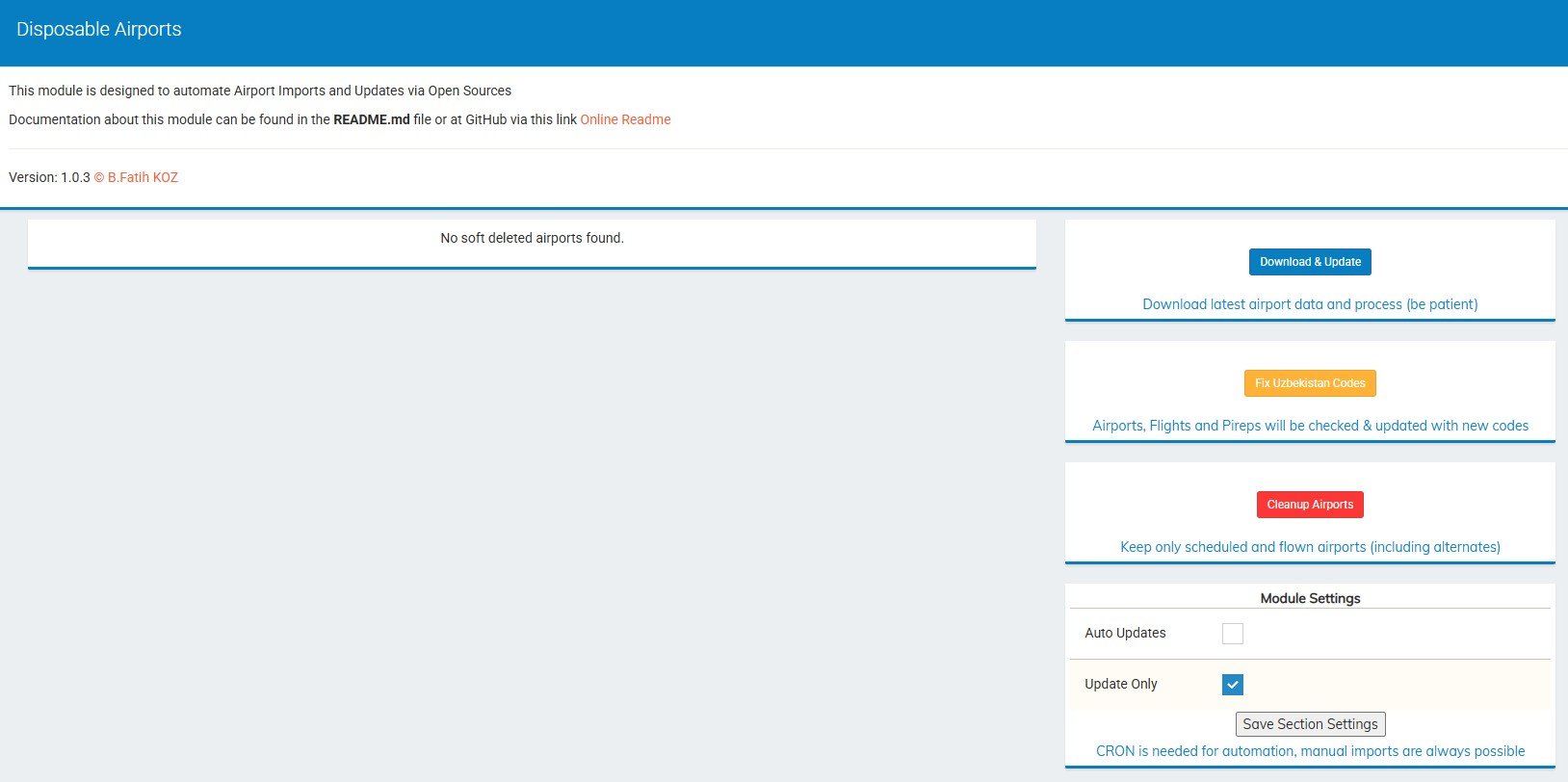This screenshot has width=1568, height=782.
Task: Click the © B.Fatih KOZ author link
Action: click(x=136, y=177)
